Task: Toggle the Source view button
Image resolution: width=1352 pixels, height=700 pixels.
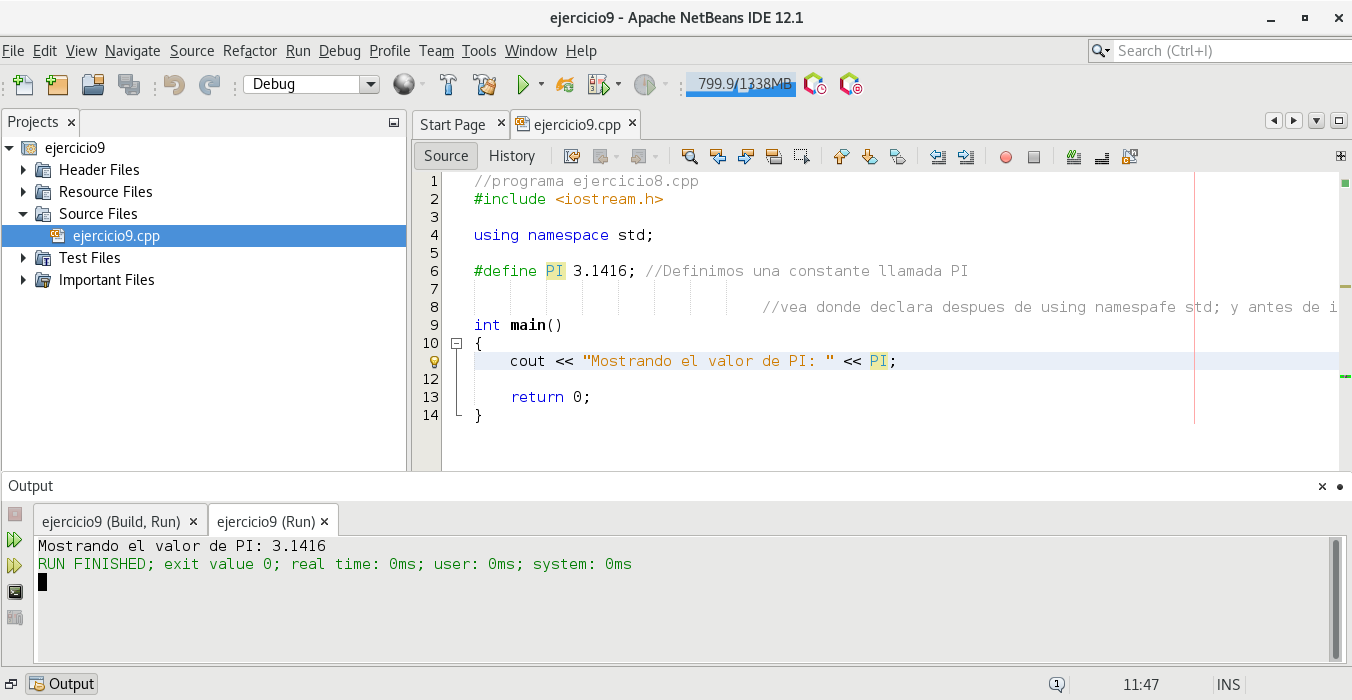Action: [x=446, y=156]
